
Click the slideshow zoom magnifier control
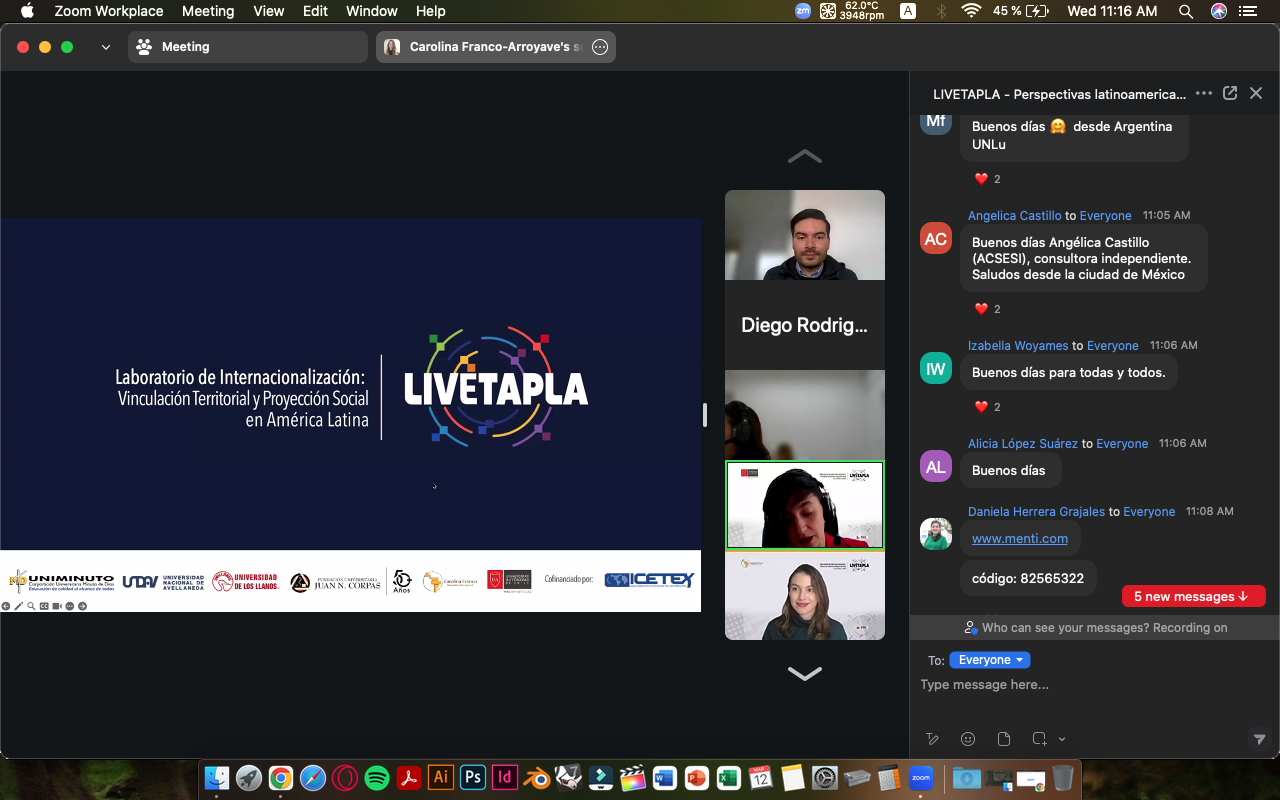point(32,606)
